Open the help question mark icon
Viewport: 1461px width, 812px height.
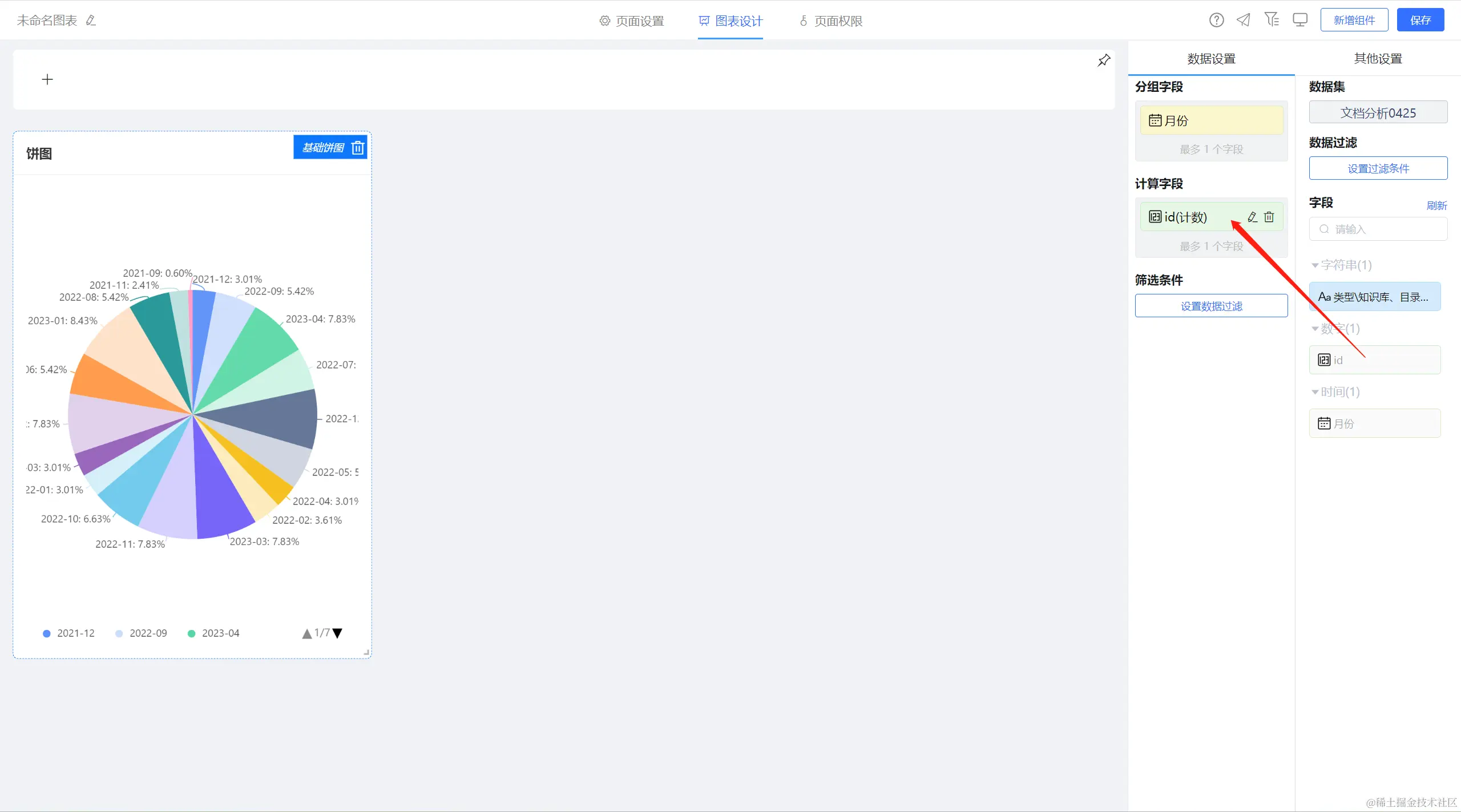tap(1216, 21)
